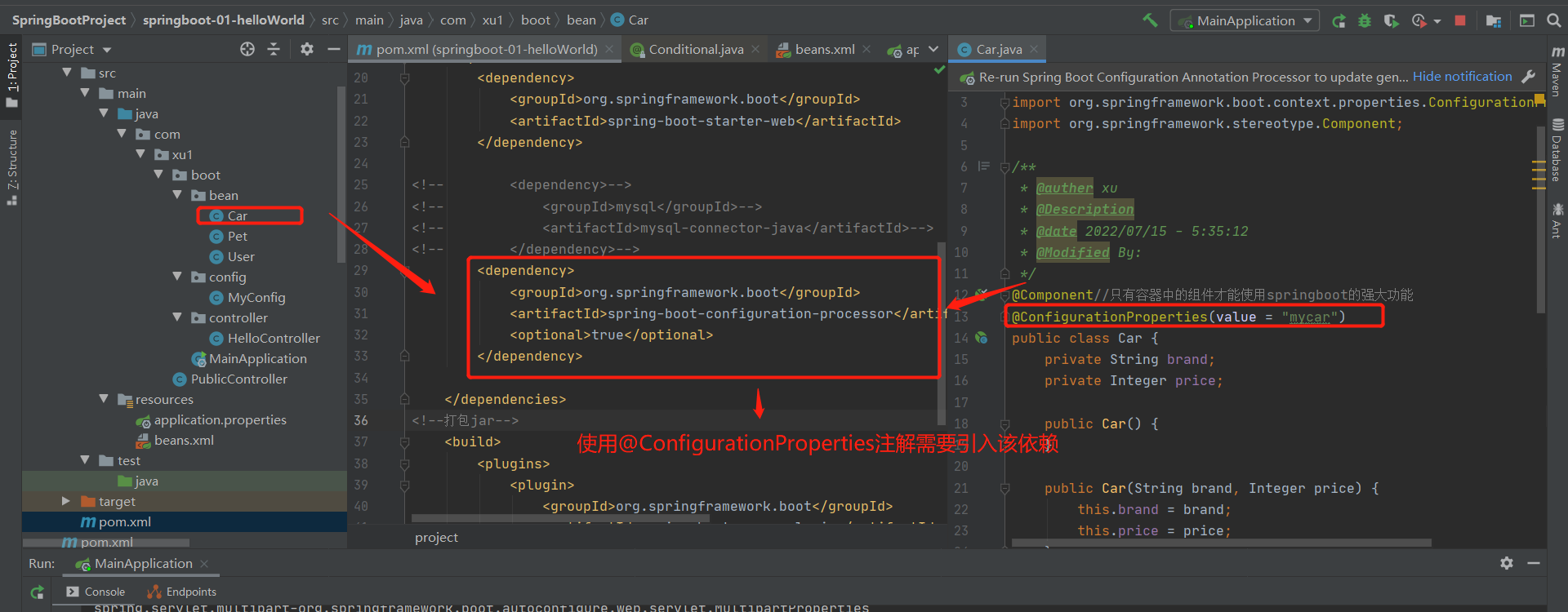1568x612 pixels.
Task: Close the pom.xml tab
Action: pyautogui.click(x=609, y=49)
